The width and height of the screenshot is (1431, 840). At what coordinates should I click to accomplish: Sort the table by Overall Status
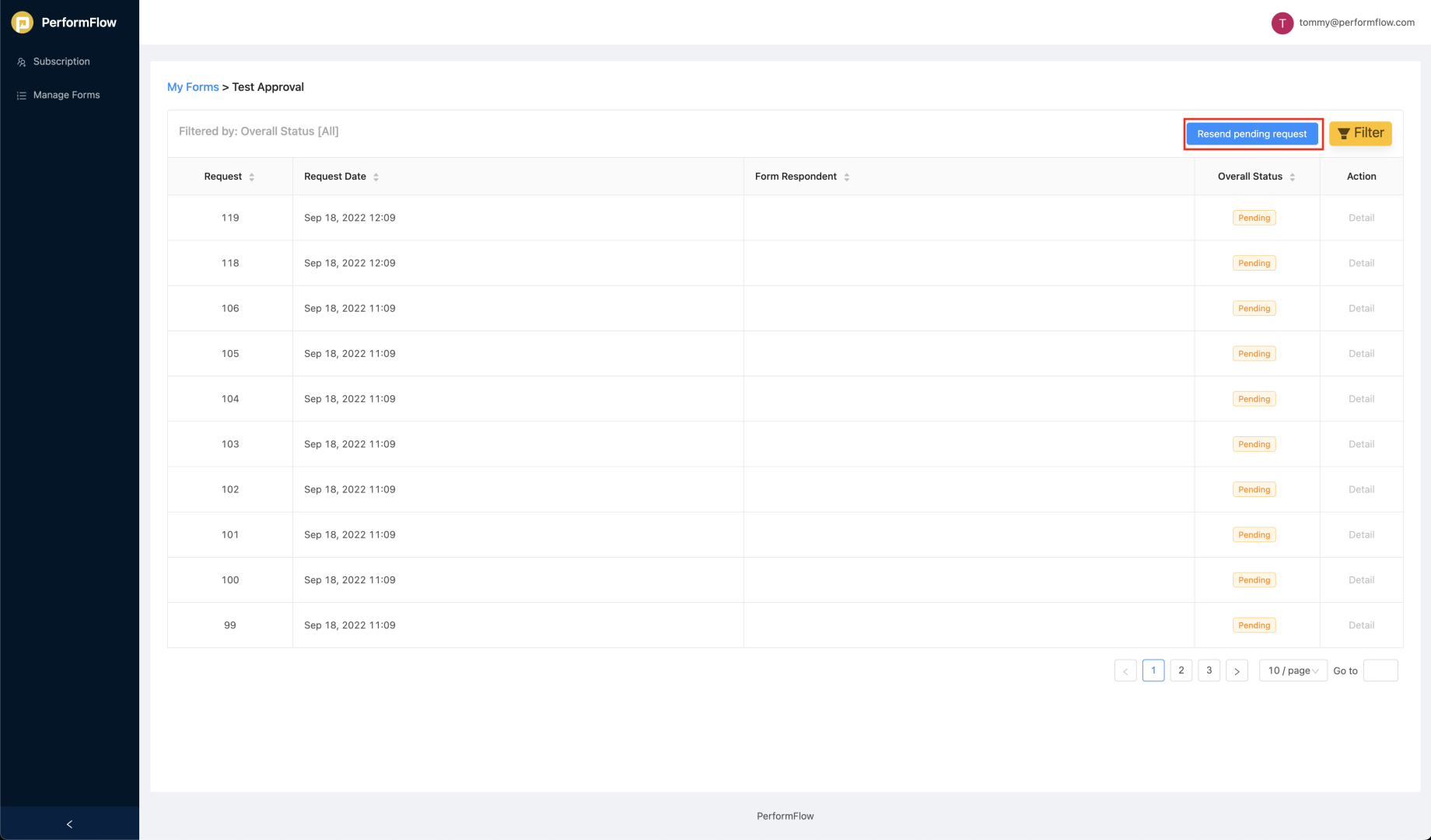click(x=1292, y=177)
